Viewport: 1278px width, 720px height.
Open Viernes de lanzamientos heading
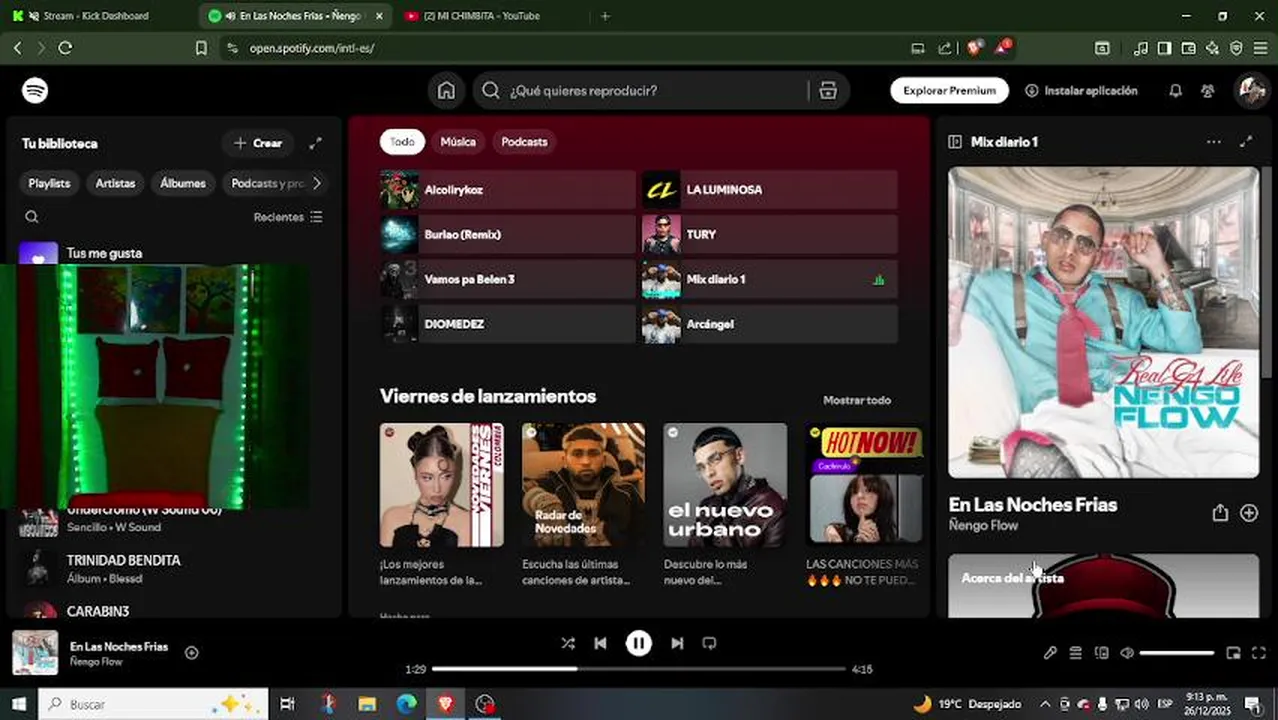pos(488,396)
